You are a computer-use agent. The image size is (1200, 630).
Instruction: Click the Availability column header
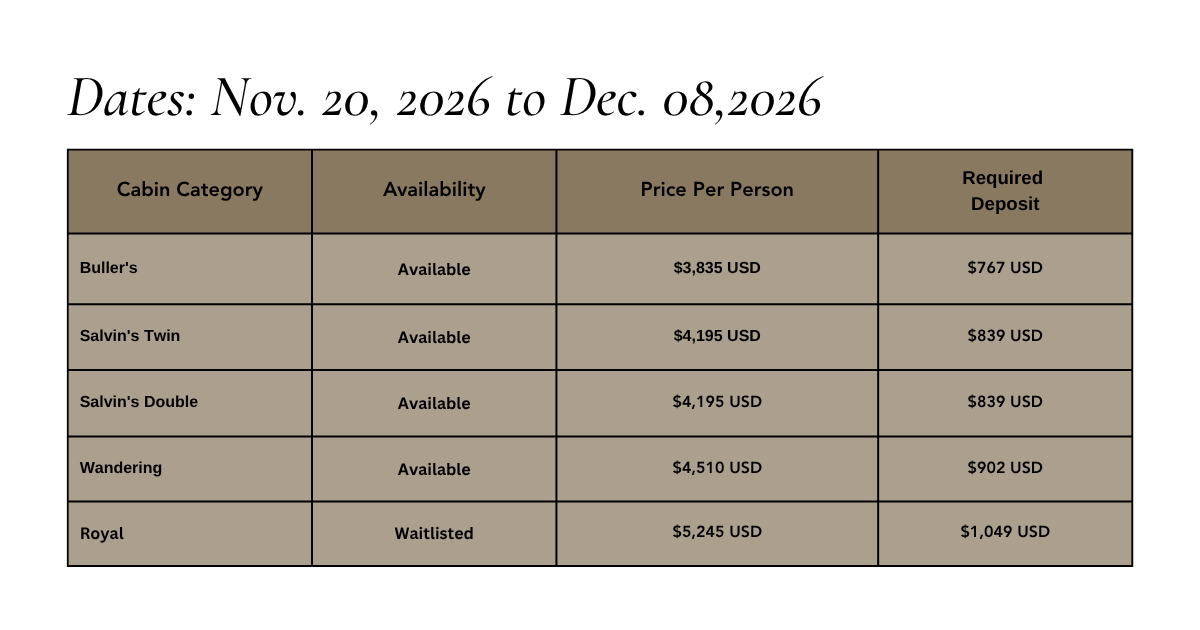(x=434, y=190)
